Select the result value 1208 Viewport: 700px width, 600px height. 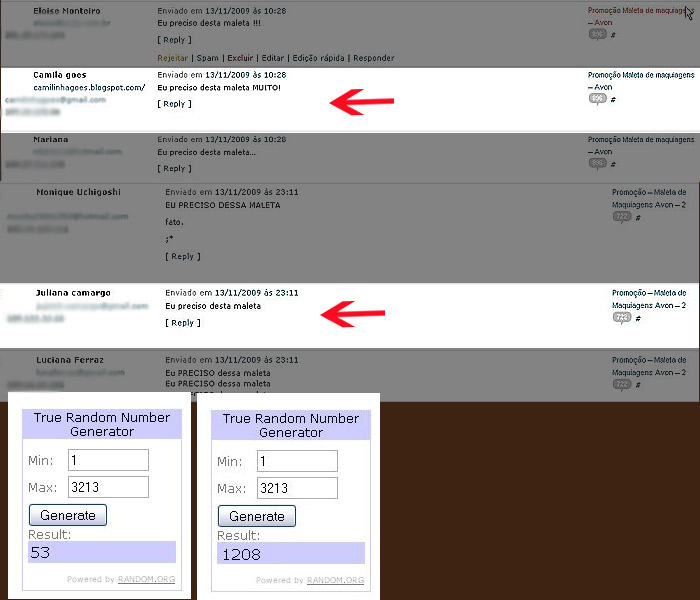[241, 554]
